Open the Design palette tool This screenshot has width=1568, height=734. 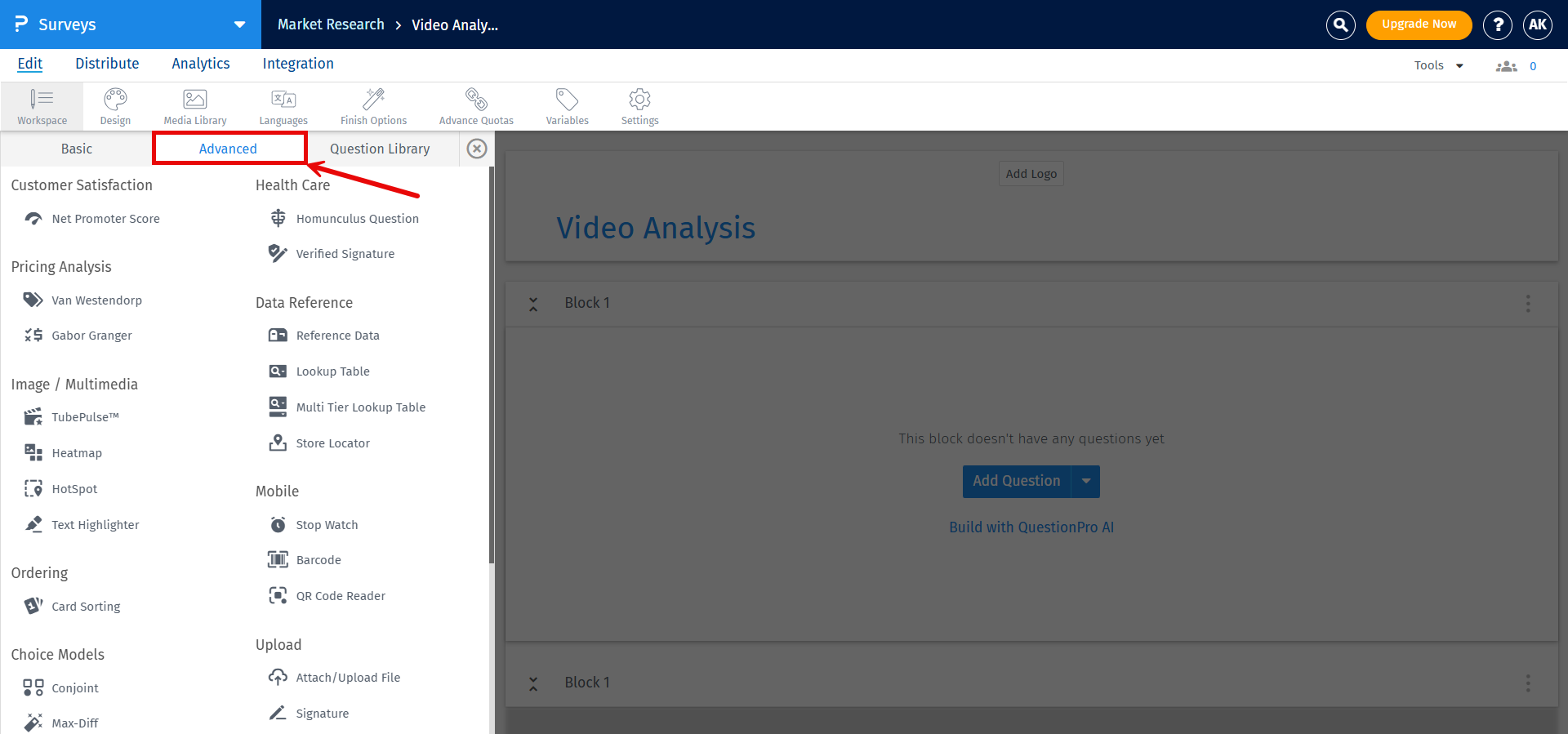(x=115, y=106)
